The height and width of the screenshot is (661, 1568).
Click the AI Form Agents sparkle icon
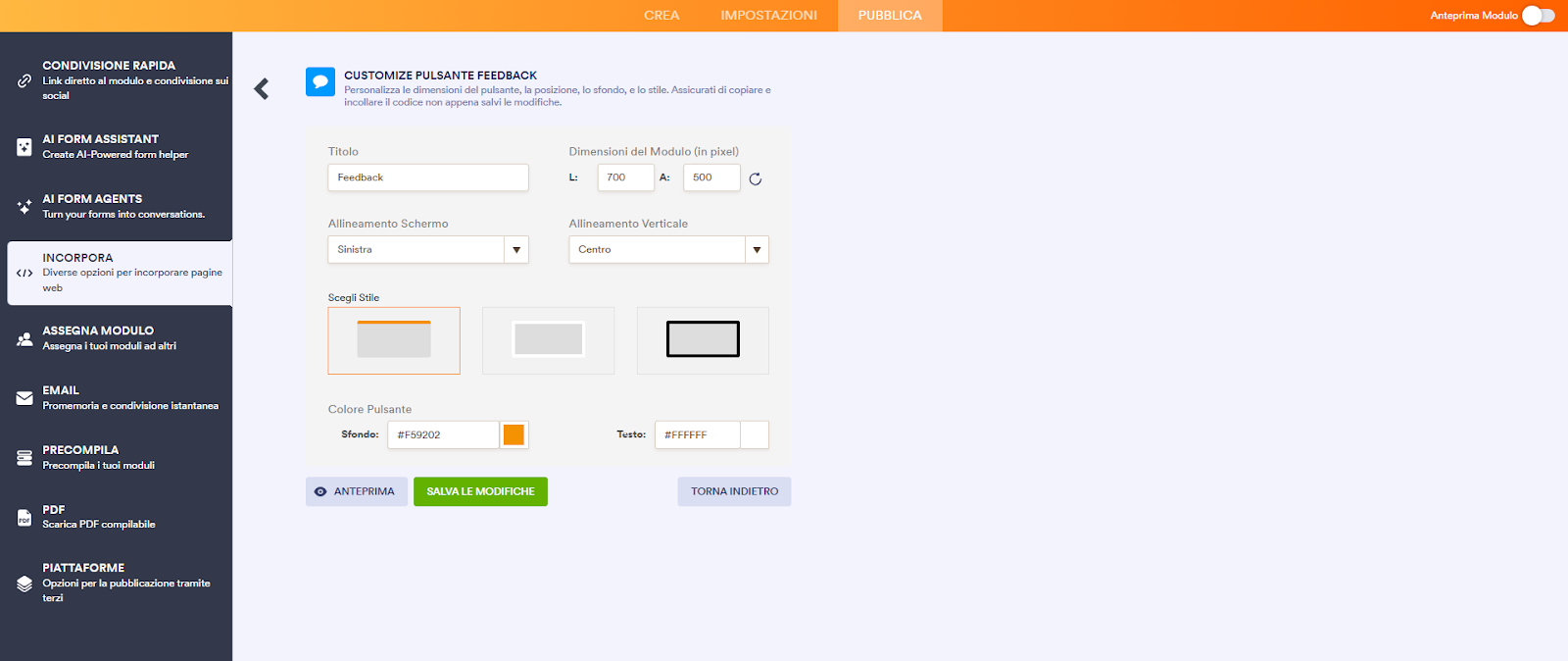click(24, 207)
